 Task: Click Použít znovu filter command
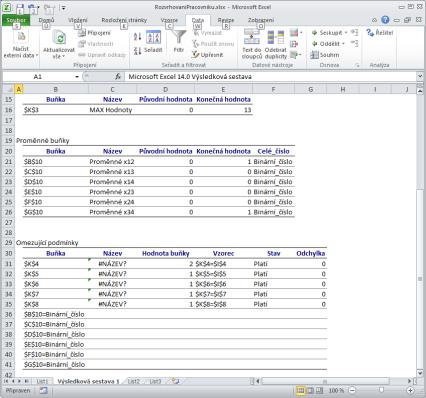click(213, 44)
